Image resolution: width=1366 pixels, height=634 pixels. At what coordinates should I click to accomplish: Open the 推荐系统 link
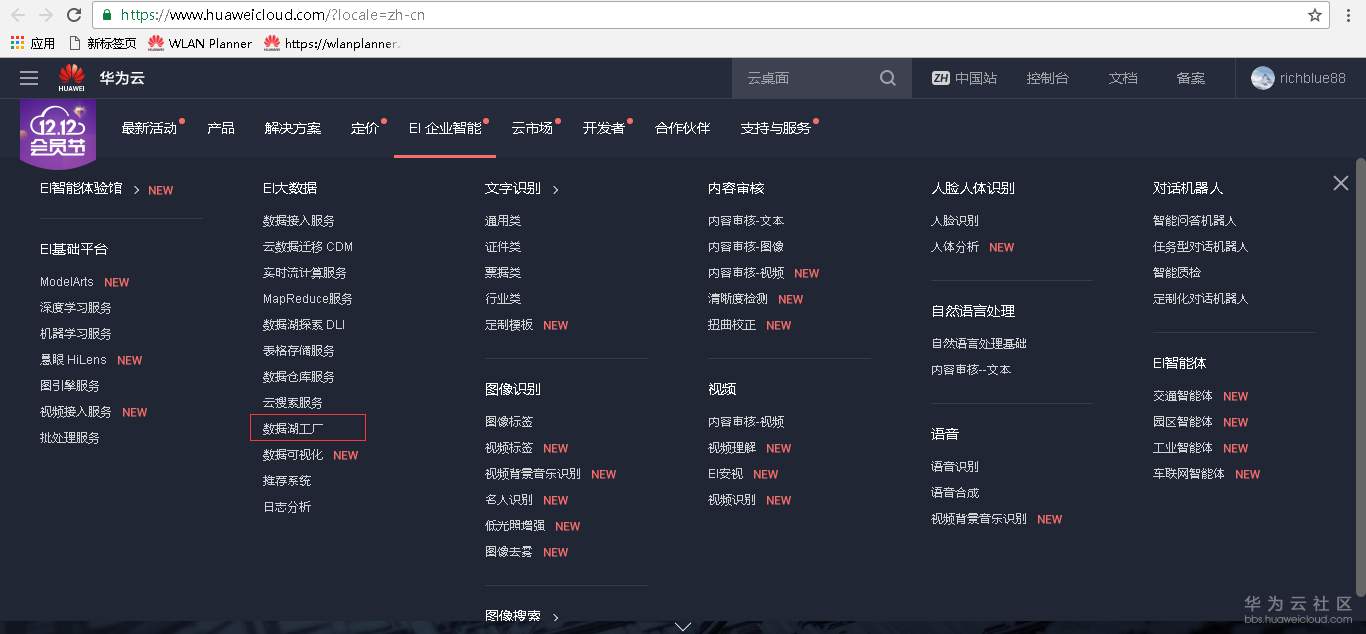(x=287, y=481)
